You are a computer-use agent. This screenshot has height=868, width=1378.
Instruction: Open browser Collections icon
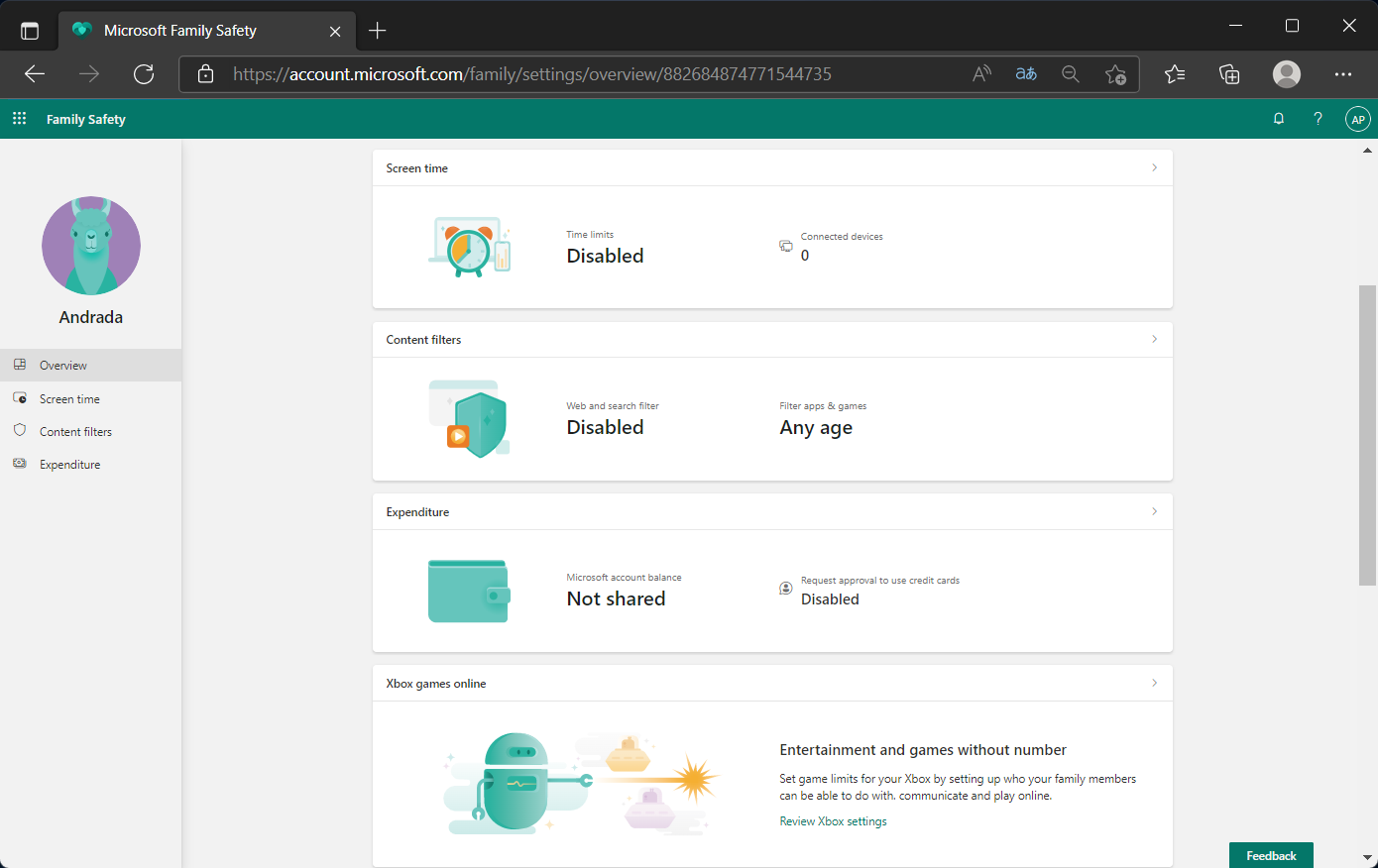[1229, 74]
